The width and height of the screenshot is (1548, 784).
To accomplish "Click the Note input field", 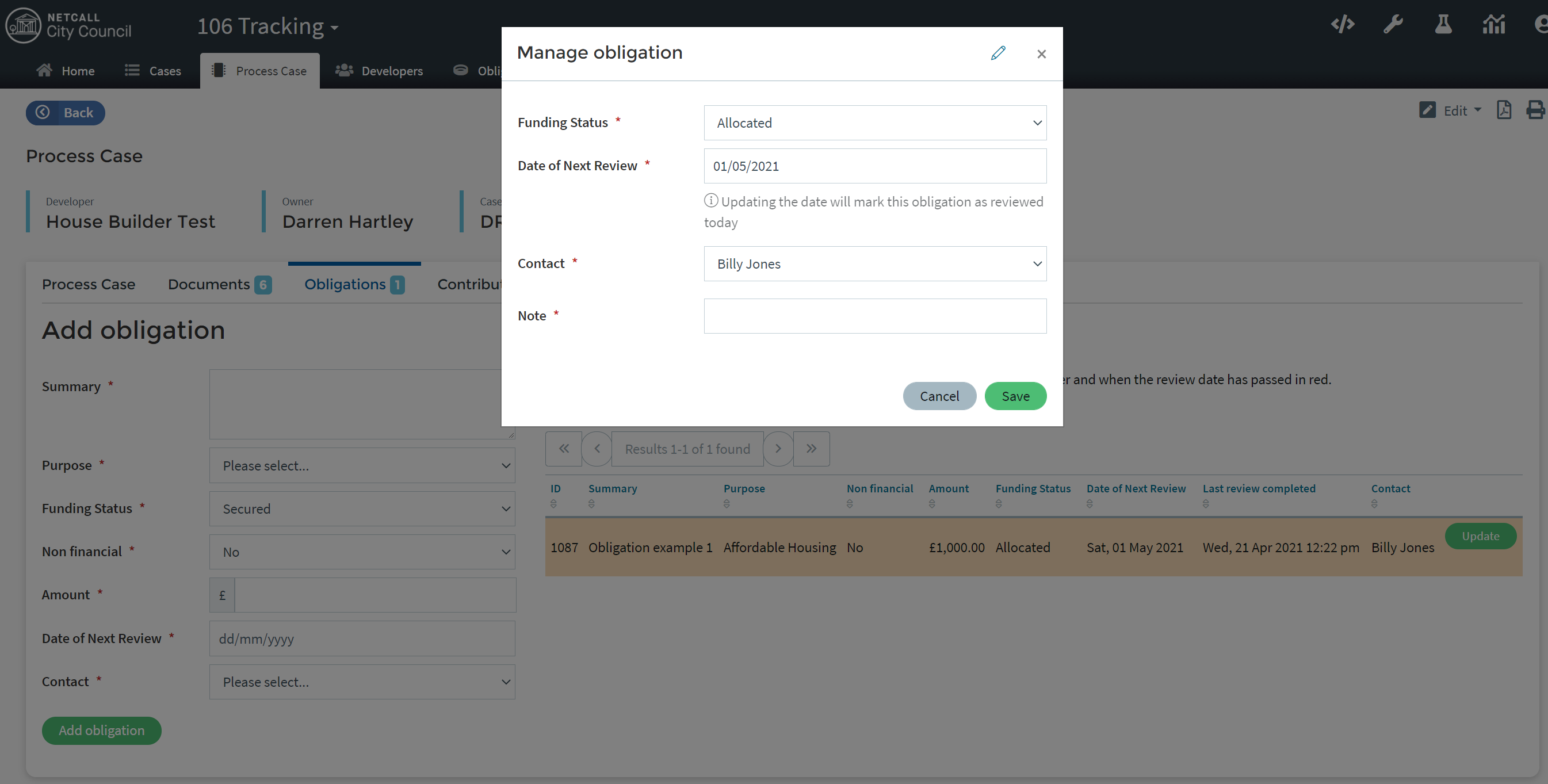I will point(874,316).
